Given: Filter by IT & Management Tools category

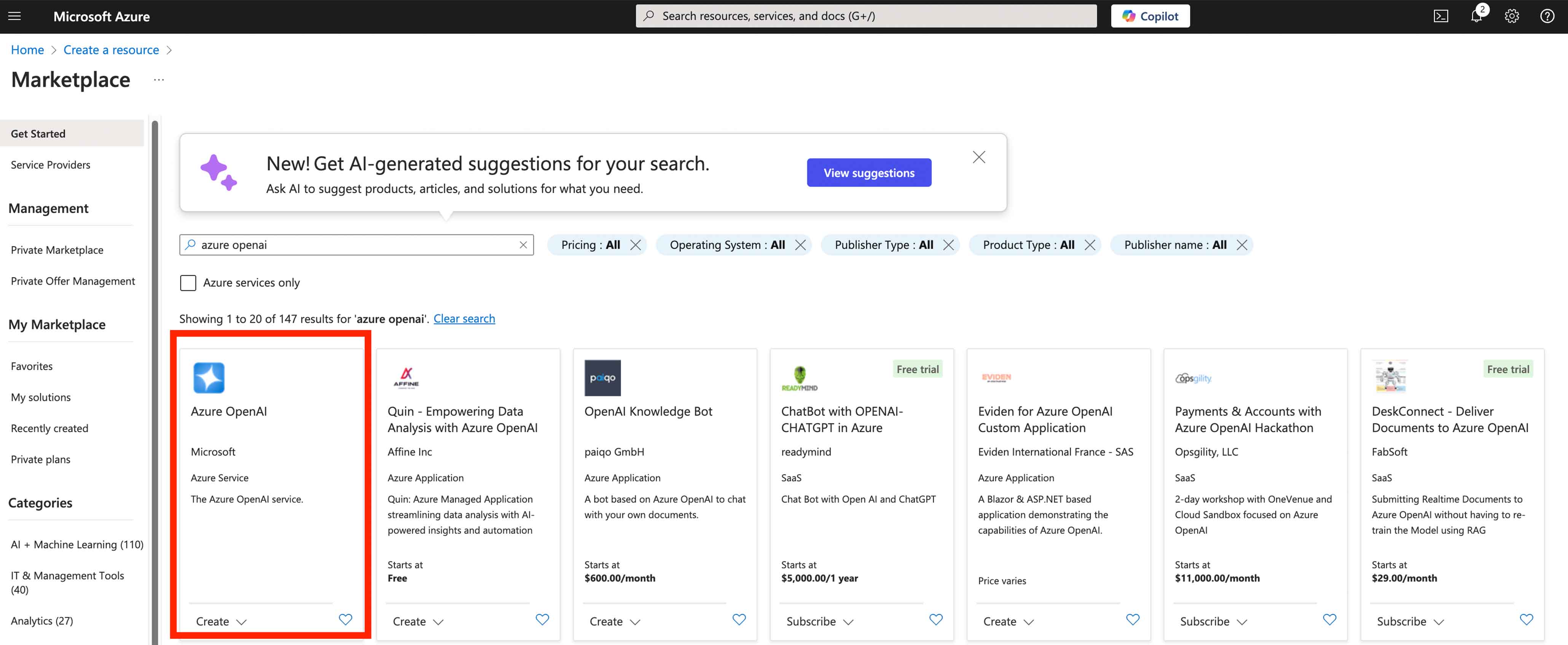Looking at the screenshot, I should [x=68, y=582].
